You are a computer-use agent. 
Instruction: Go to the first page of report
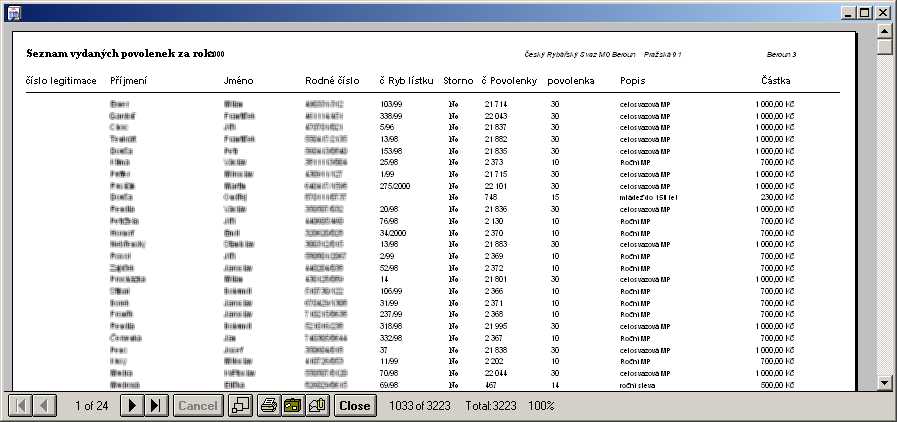[20, 405]
